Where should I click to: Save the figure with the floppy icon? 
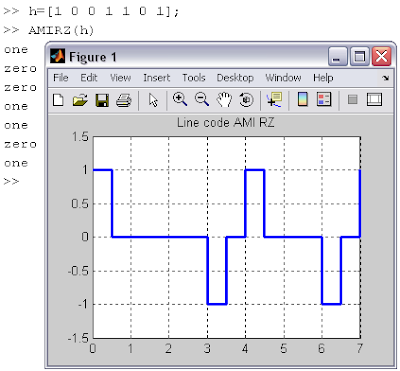click(x=102, y=100)
